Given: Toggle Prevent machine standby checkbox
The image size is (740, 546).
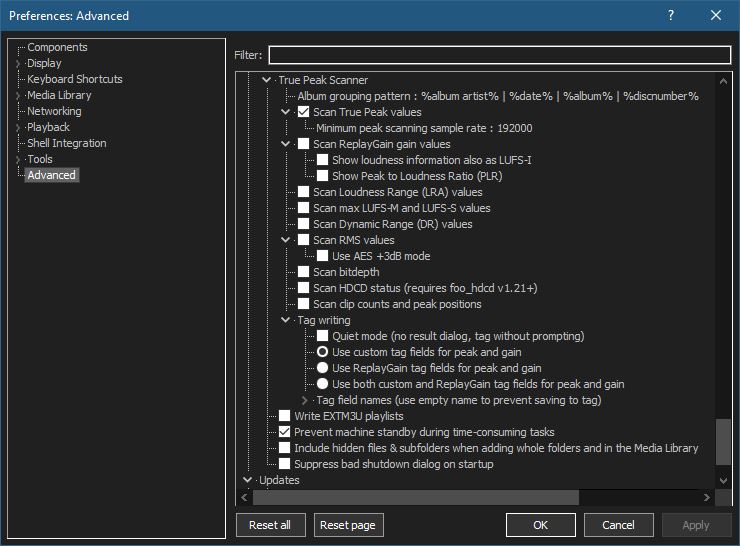Looking at the screenshot, I should point(285,432).
